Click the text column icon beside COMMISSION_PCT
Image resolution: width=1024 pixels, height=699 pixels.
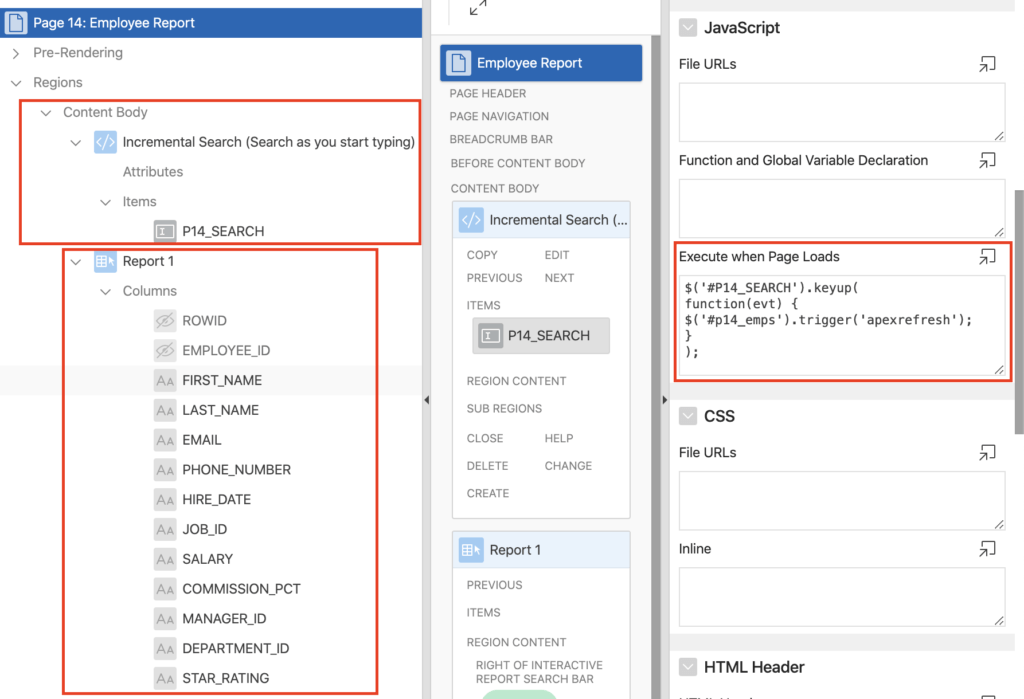click(165, 589)
